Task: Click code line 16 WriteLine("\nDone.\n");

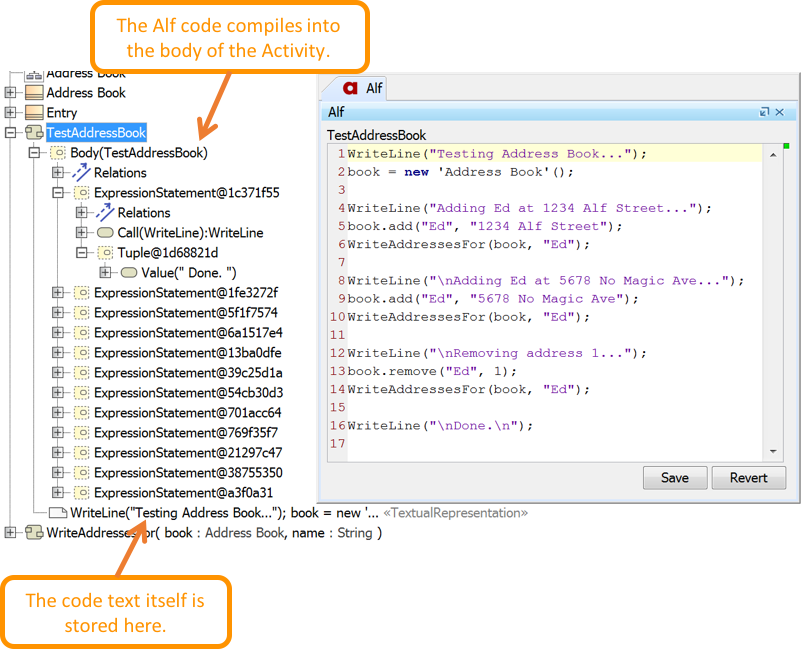Action: [440, 425]
